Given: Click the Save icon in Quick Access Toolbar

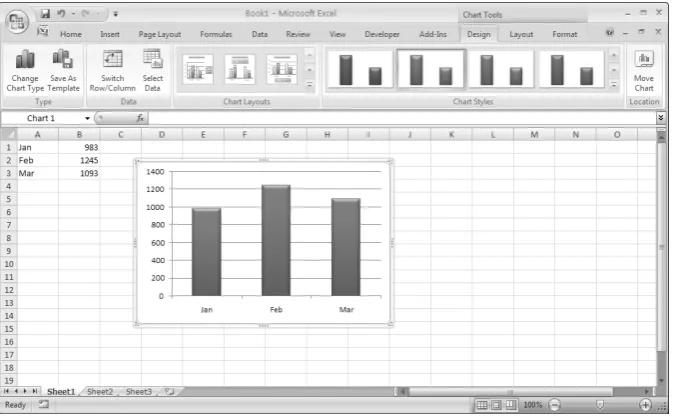Looking at the screenshot, I should [x=45, y=14].
